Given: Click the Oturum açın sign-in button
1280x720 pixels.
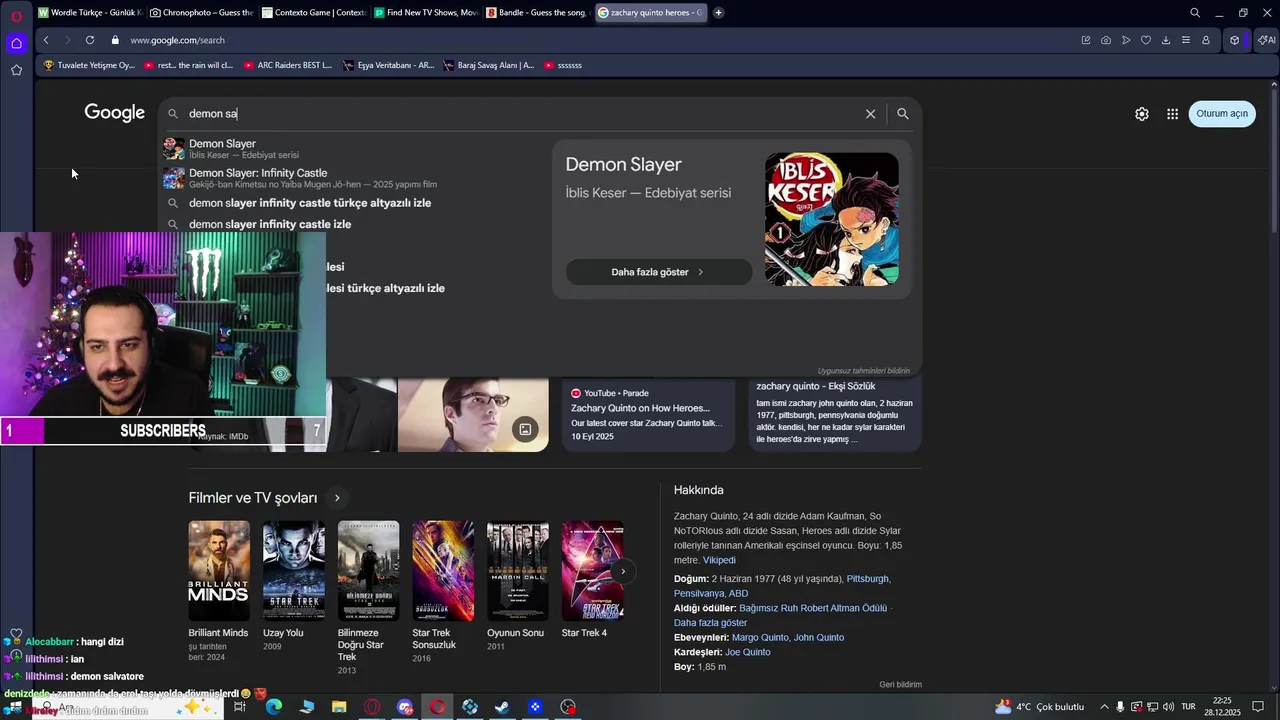Looking at the screenshot, I should click(1222, 114).
